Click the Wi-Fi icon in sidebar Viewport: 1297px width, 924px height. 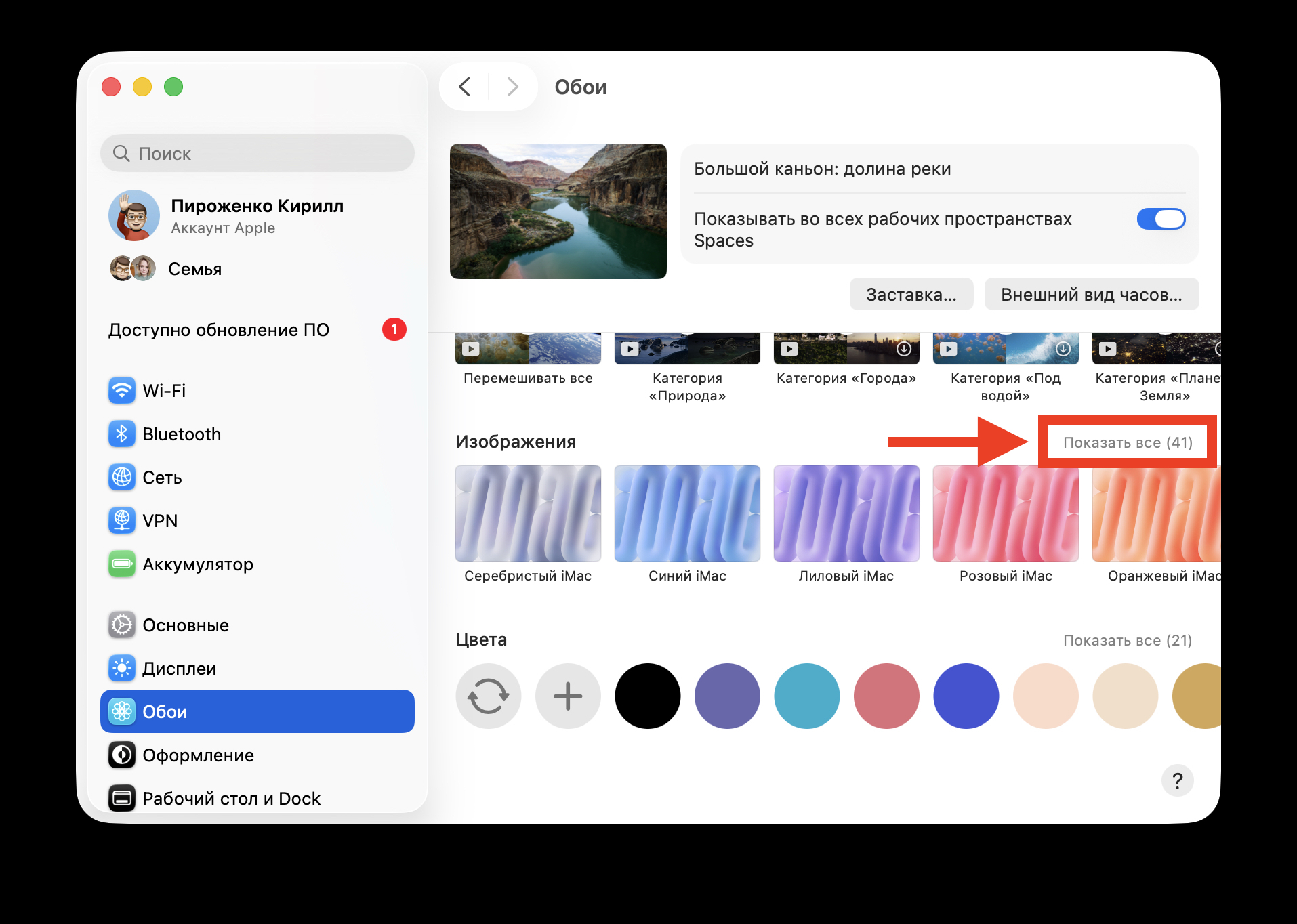pyautogui.click(x=122, y=391)
